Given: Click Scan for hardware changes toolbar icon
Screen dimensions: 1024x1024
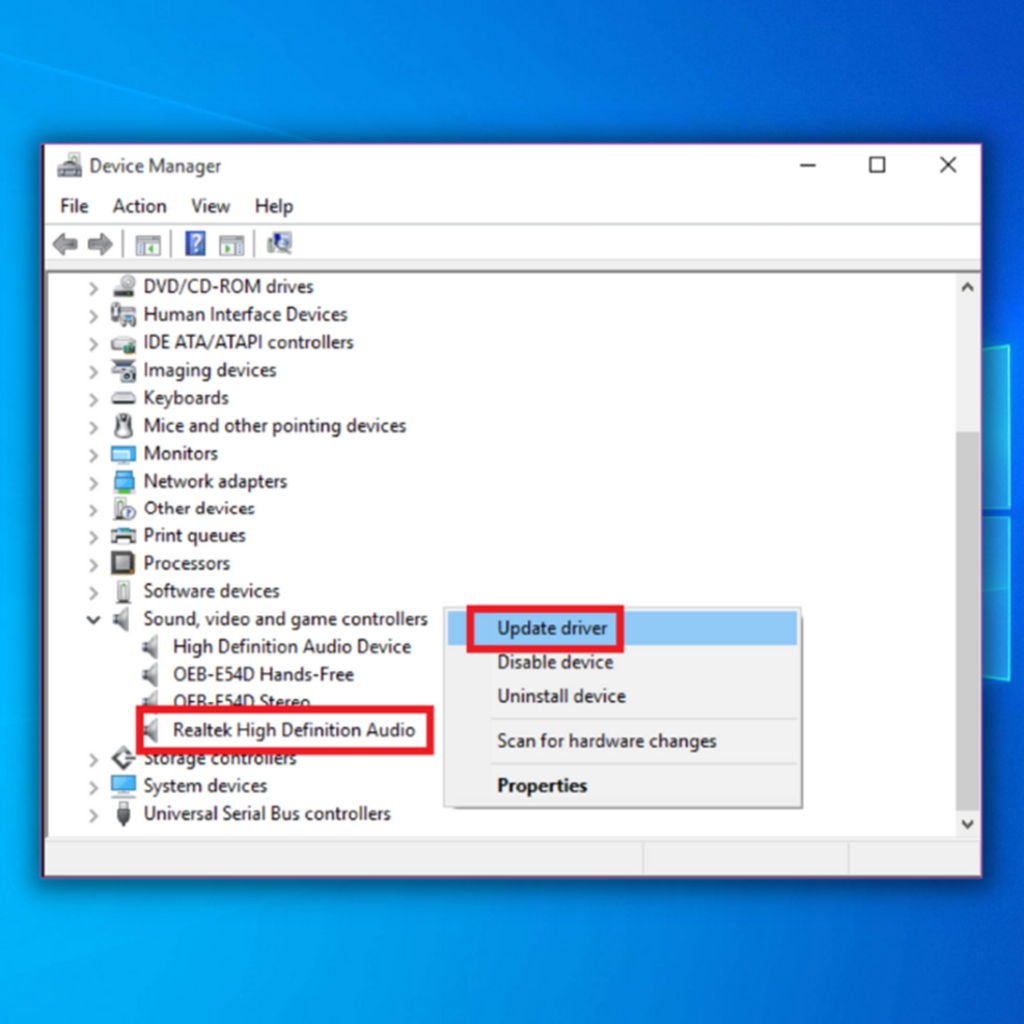Looking at the screenshot, I should click(280, 244).
